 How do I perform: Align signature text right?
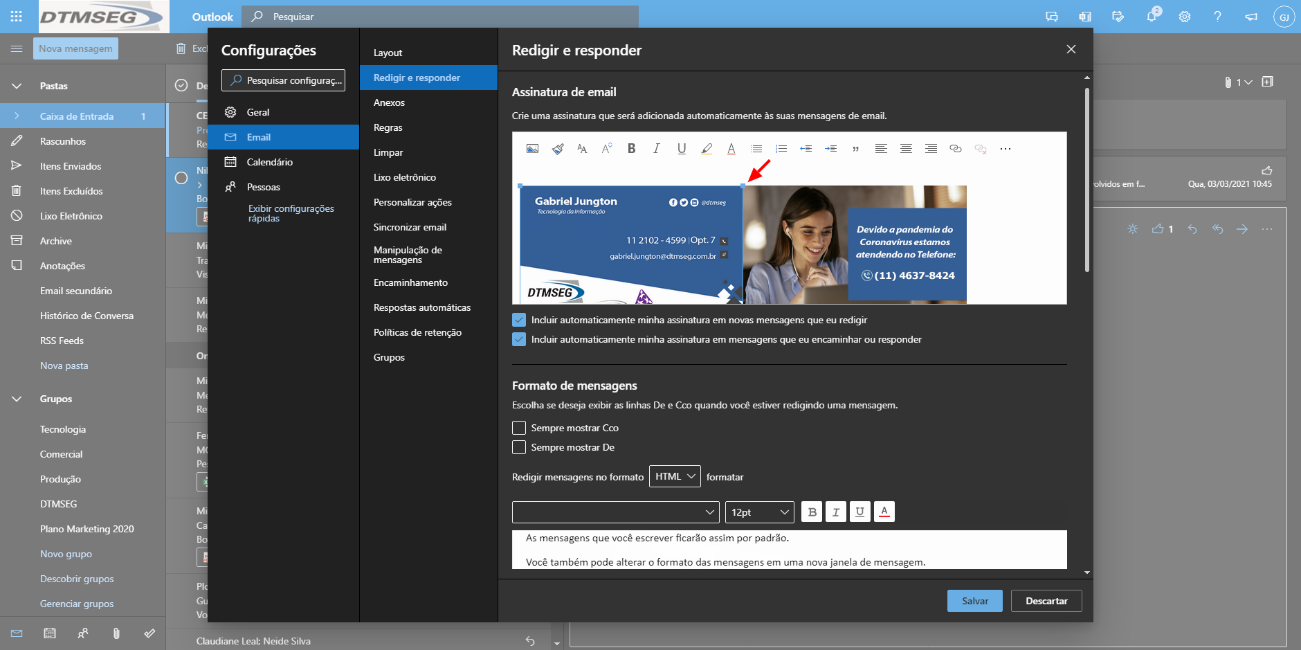[x=931, y=148]
